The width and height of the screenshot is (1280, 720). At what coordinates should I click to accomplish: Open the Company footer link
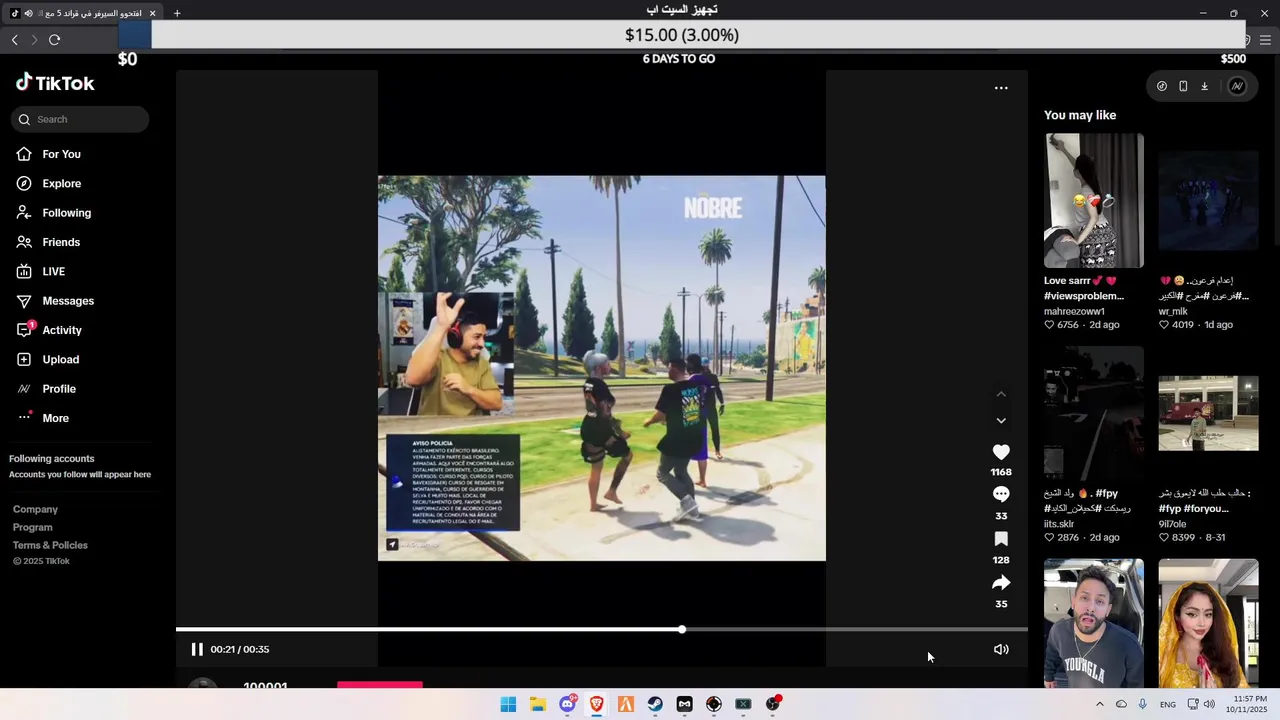35,509
